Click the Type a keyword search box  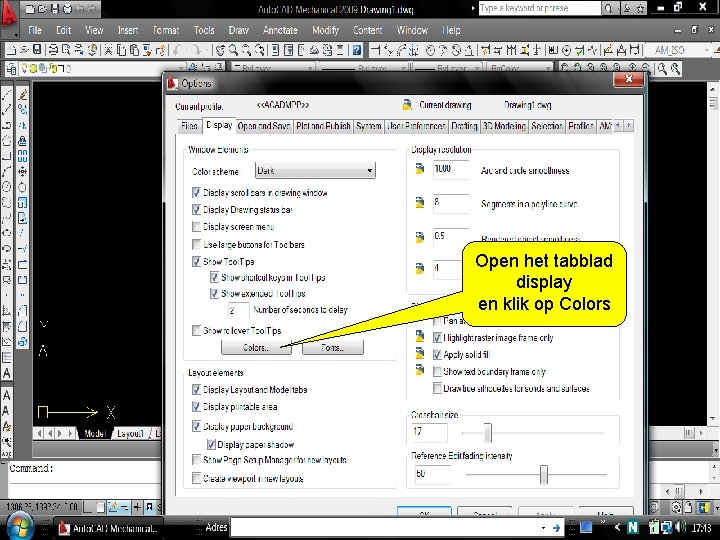[x=540, y=8]
